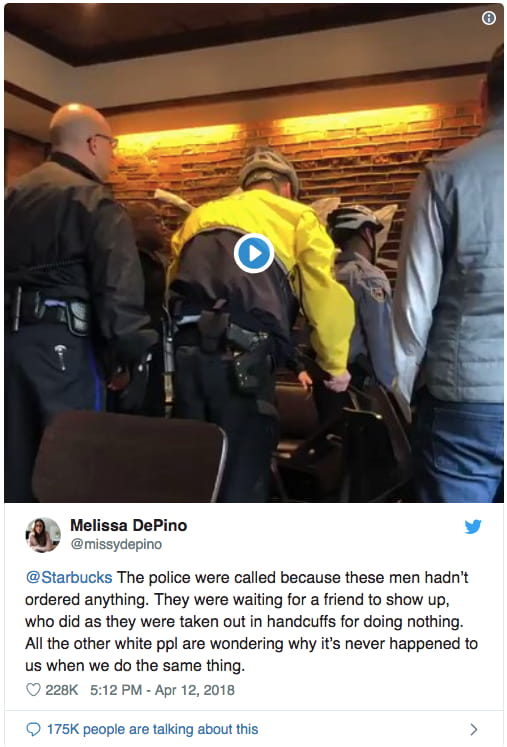Click the info icon on the video

[489, 18]
